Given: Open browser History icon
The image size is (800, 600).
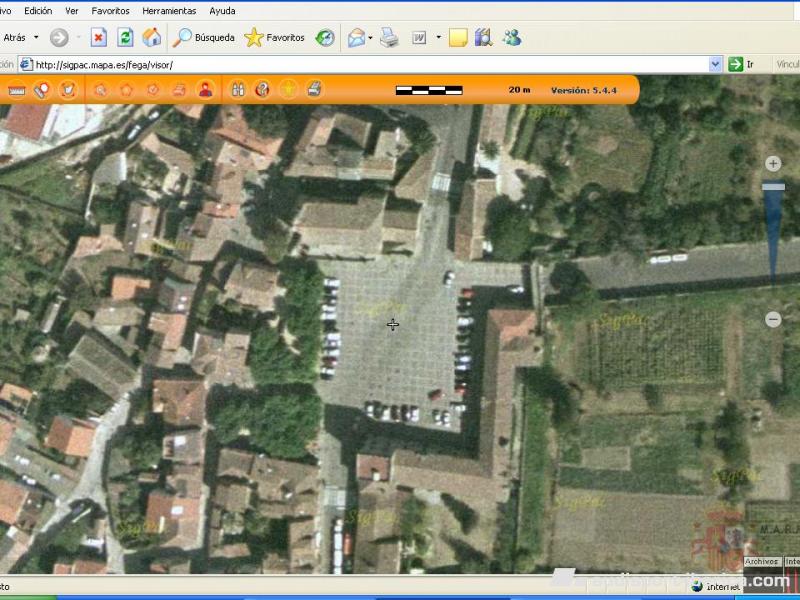Looking at the screenshot, I should [325, 38].
